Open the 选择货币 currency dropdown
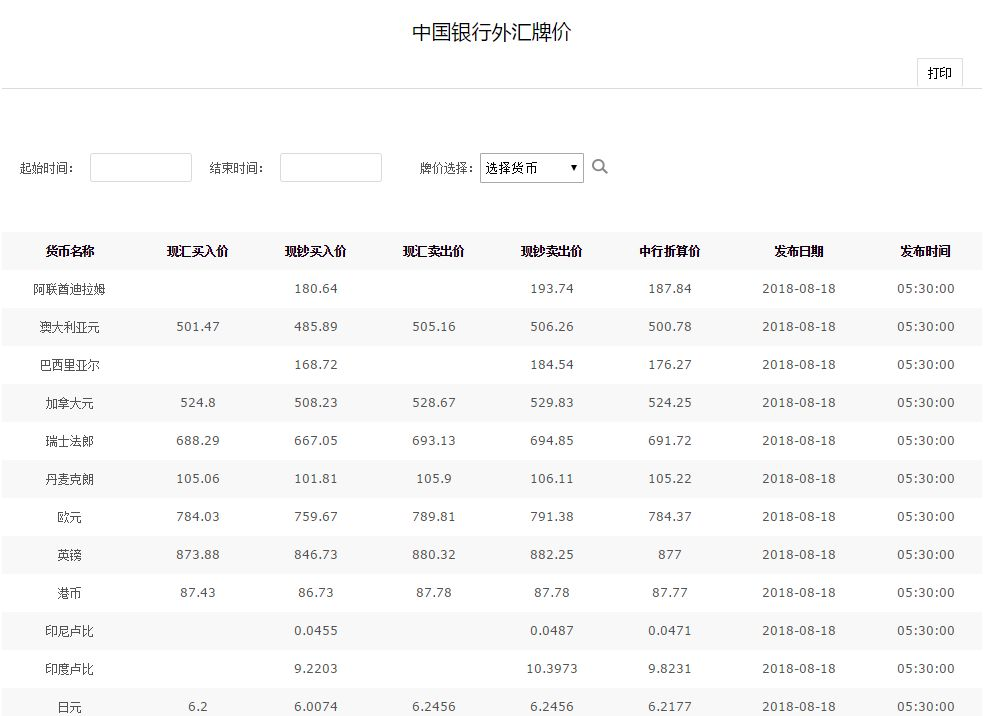The height and width of the screenshot is (716, 986). pyautogui.click(x=531, y=168)
